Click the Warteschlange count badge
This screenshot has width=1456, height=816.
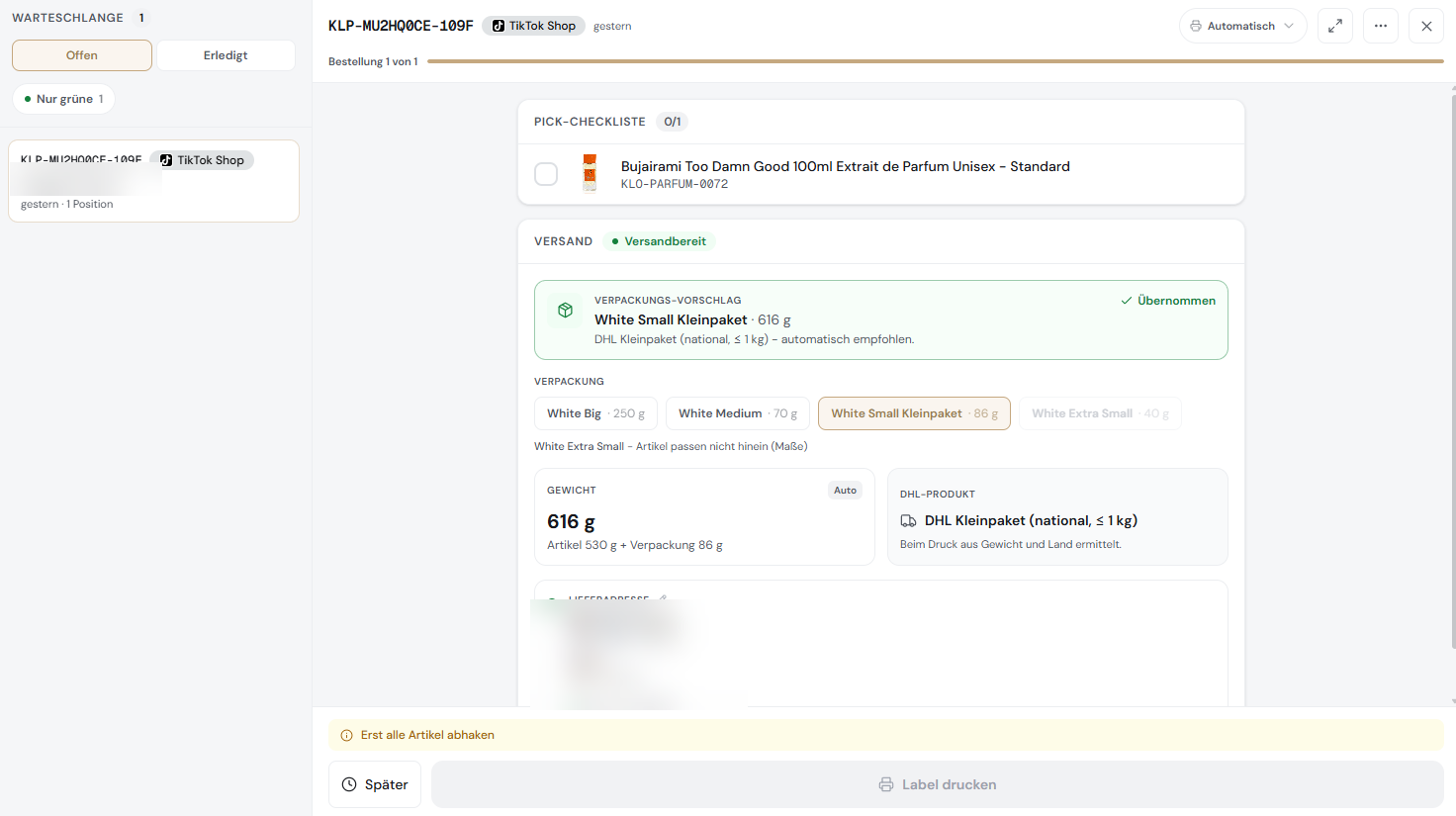tap(141, 18)
